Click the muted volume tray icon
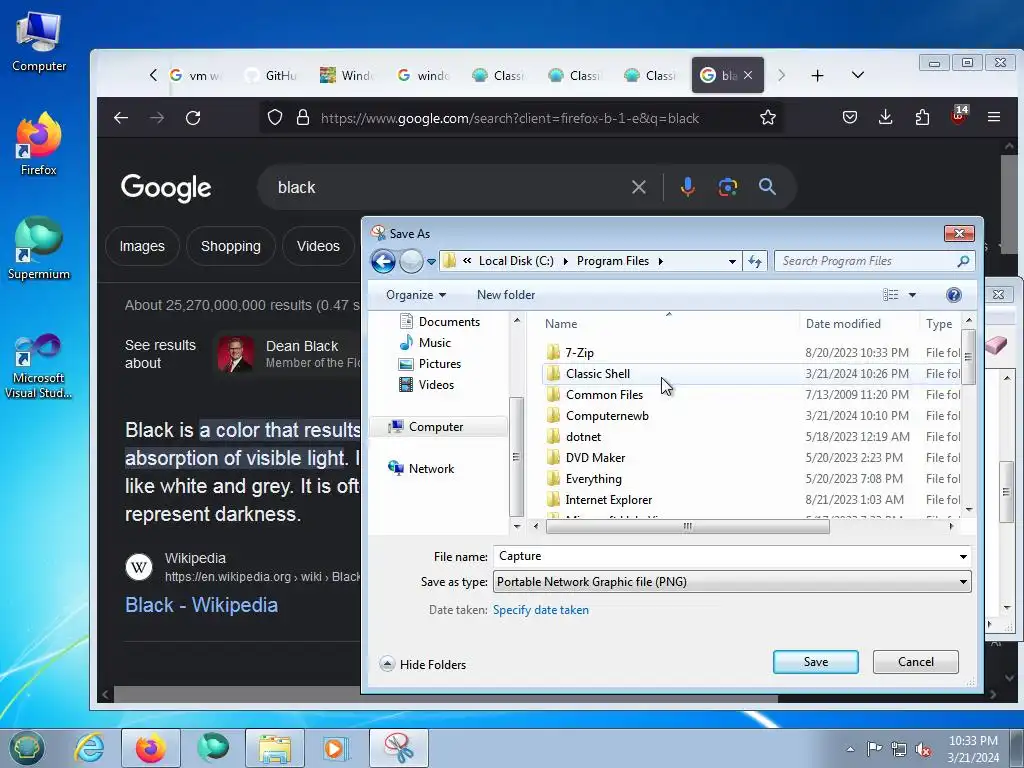 [x=923, y=750]
